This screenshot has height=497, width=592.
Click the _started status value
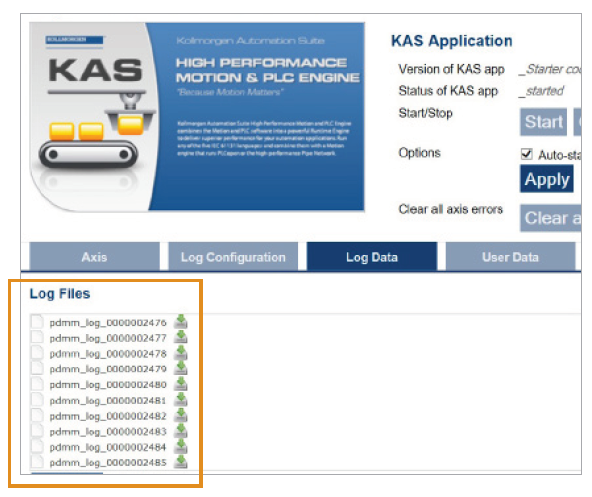click(542, 91)
